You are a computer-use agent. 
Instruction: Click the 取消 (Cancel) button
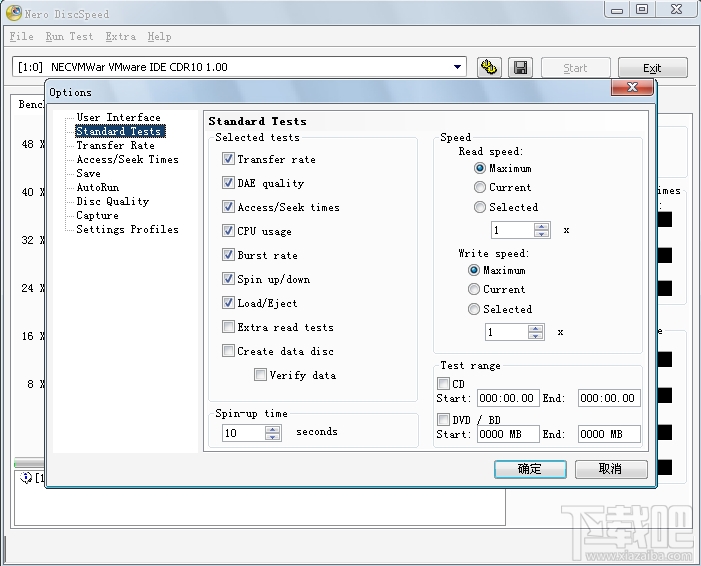click(611, 469)
